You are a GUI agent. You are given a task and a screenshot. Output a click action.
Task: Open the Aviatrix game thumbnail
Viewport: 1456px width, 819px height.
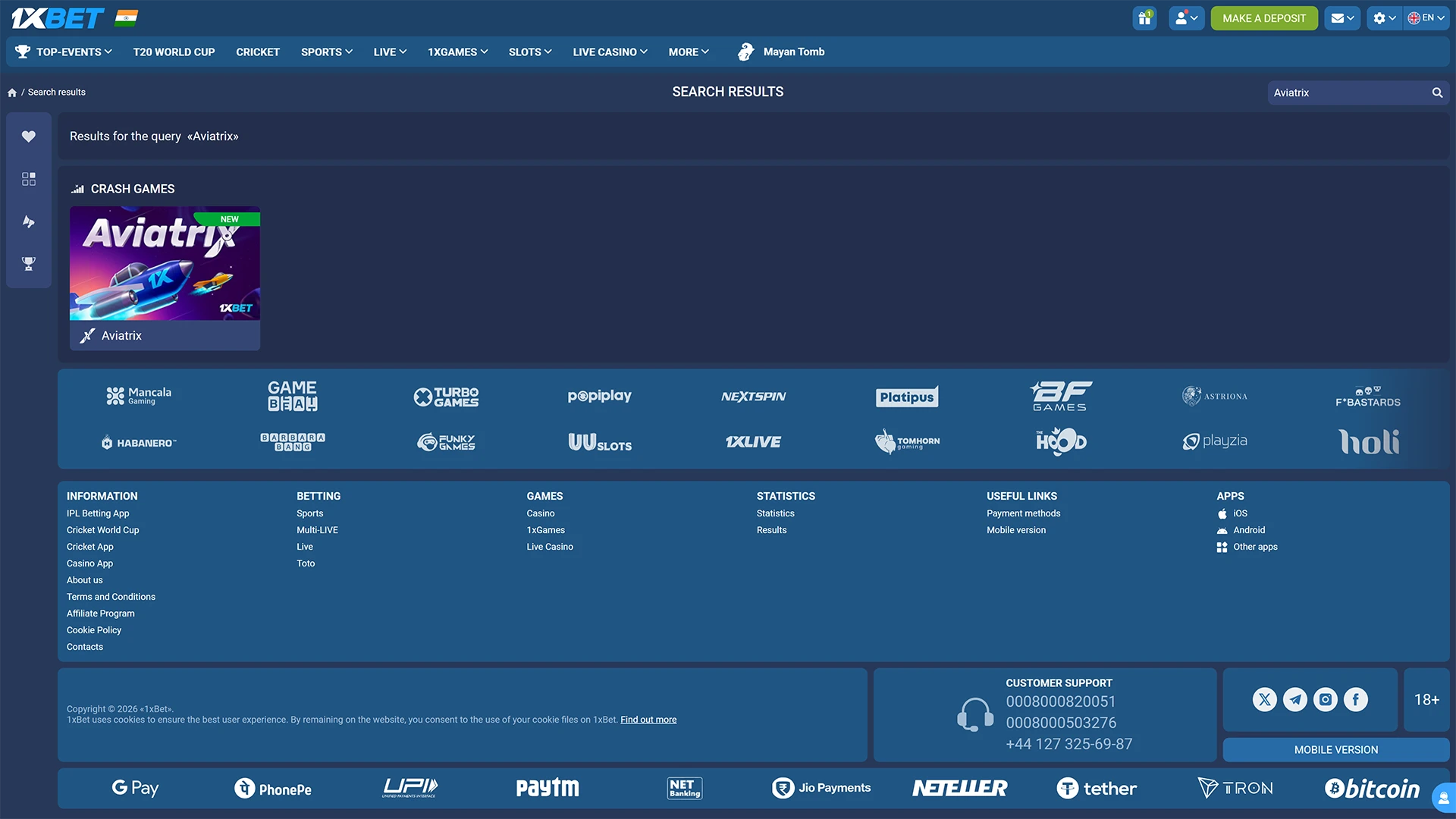[165, 263]
